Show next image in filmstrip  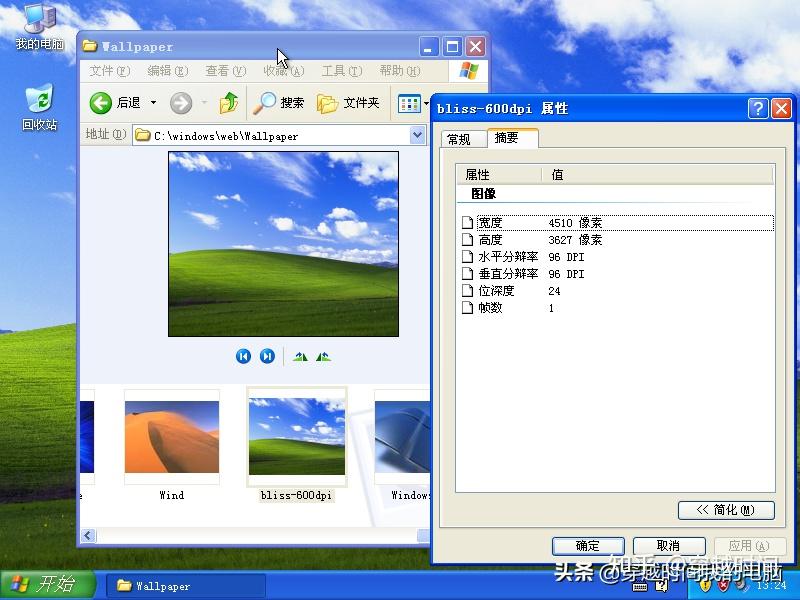pos(267,356)
